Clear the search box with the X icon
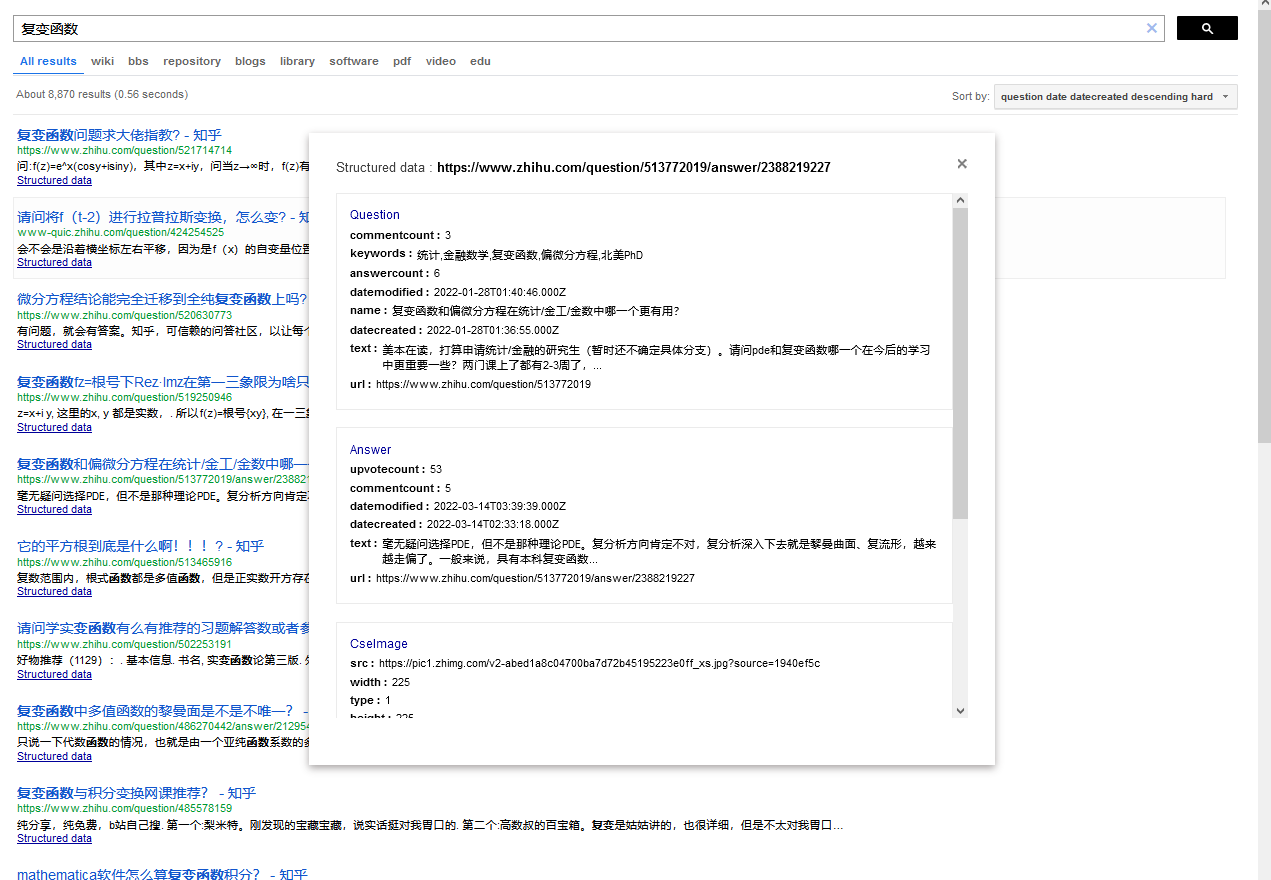1271x880 pixels. click(x=1151, y=28)
